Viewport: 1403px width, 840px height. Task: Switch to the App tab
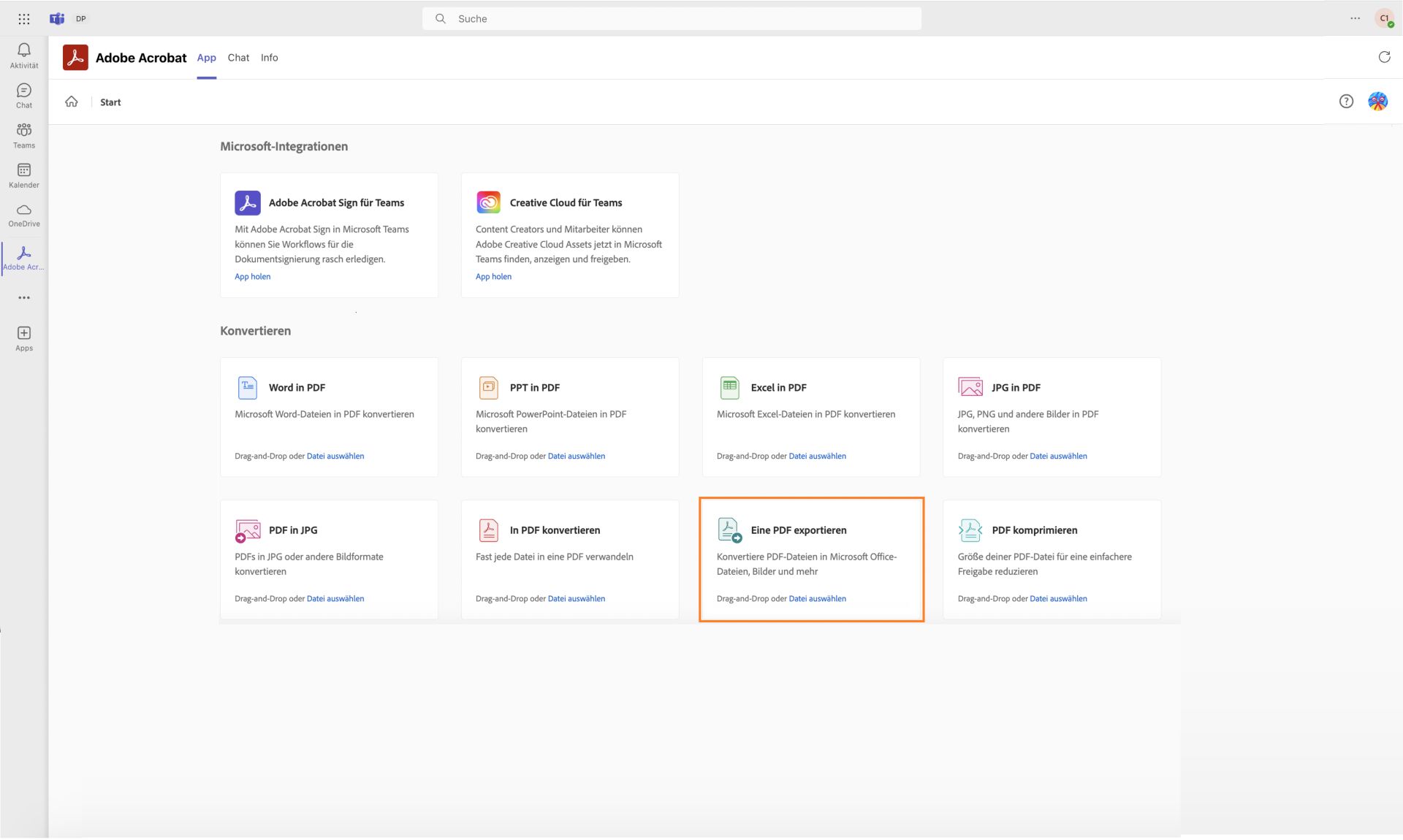(207, 58)
